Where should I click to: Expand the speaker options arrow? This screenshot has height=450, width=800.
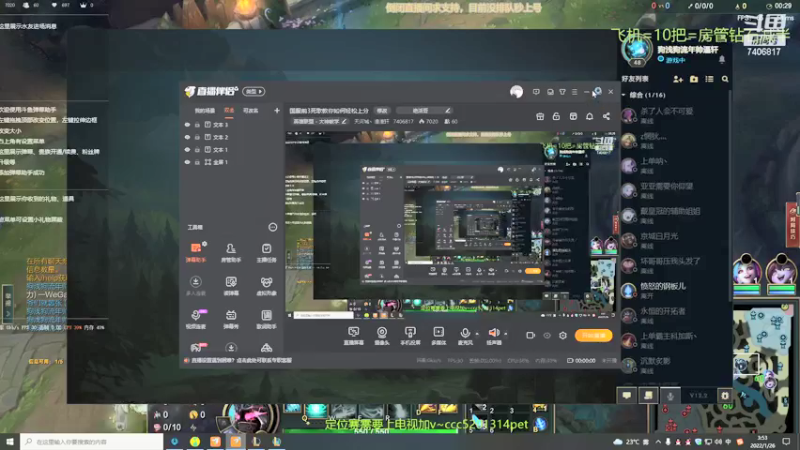click(506, 334)
